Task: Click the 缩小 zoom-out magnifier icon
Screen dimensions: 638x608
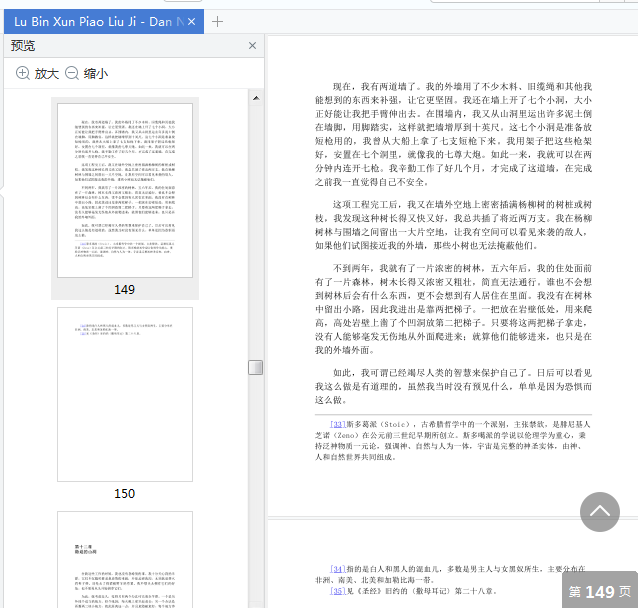Action: pos(72,73)
